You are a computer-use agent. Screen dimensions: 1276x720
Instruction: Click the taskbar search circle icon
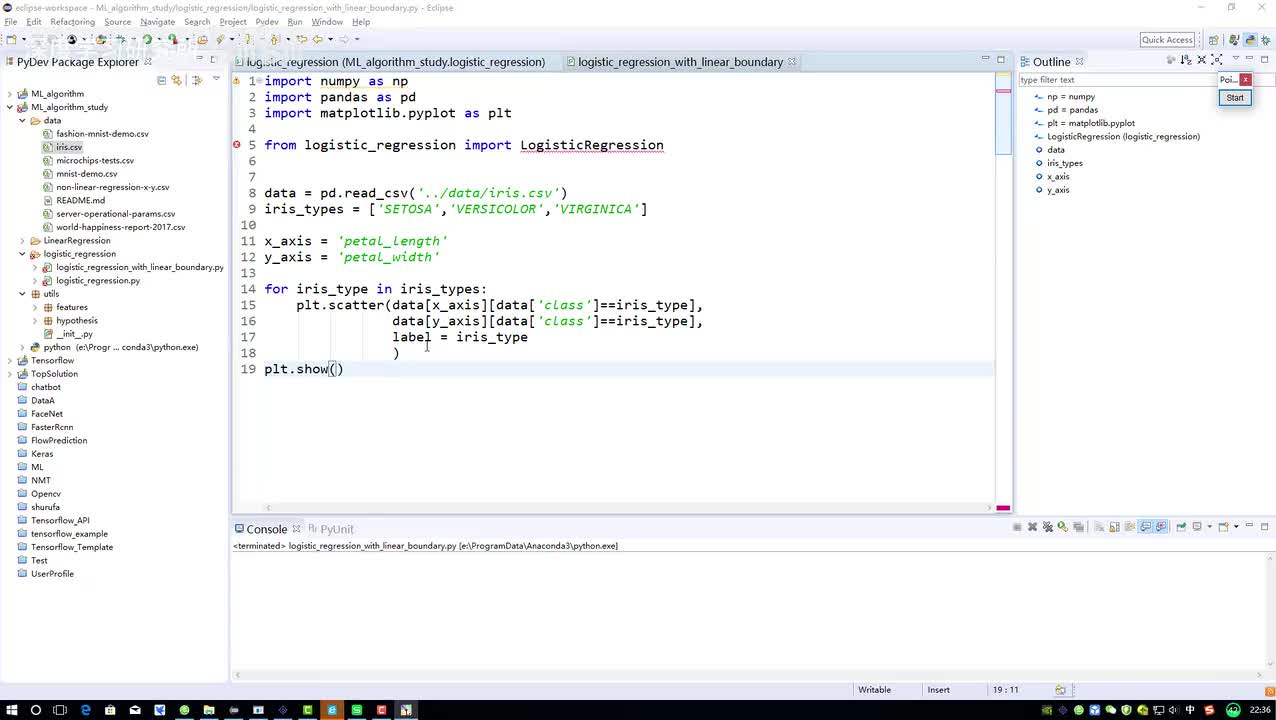(35, 710)
